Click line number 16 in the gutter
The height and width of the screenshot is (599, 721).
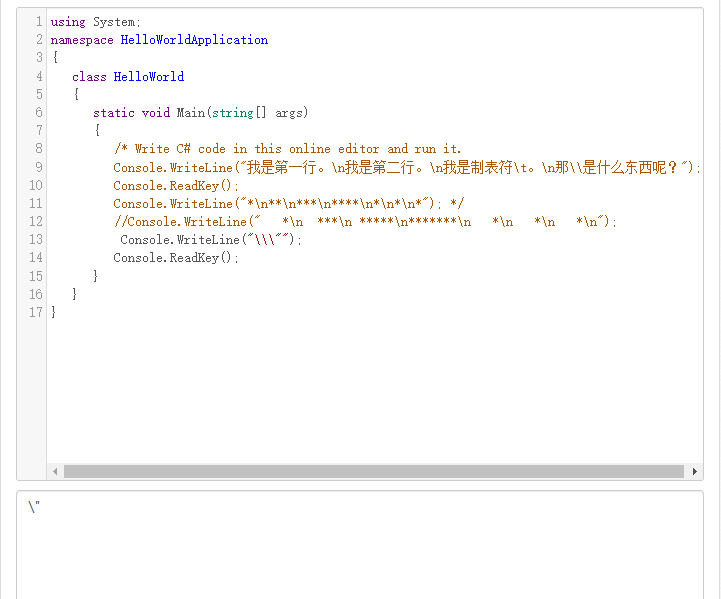click(36, 294)
